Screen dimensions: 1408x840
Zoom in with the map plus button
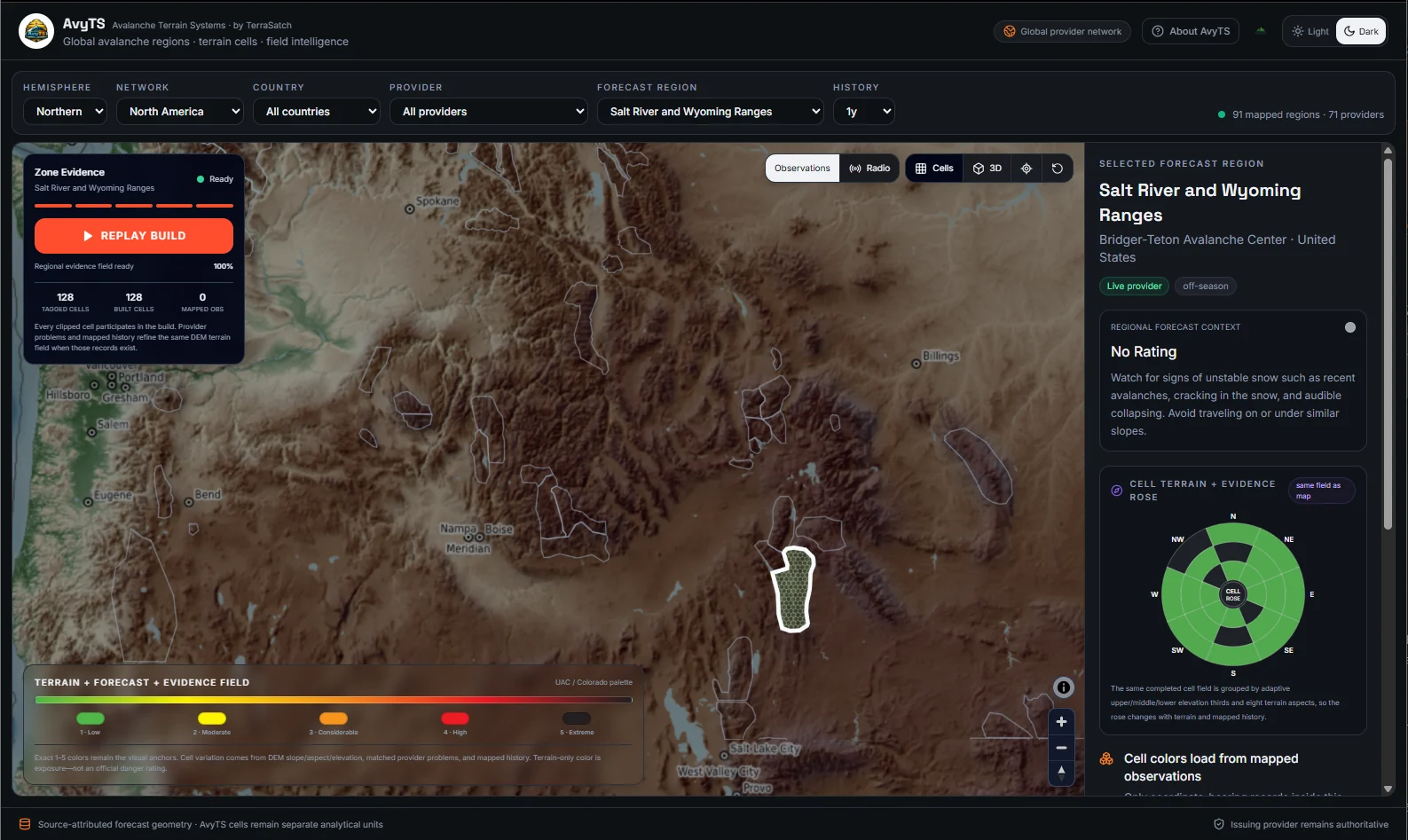point(1061,722)
